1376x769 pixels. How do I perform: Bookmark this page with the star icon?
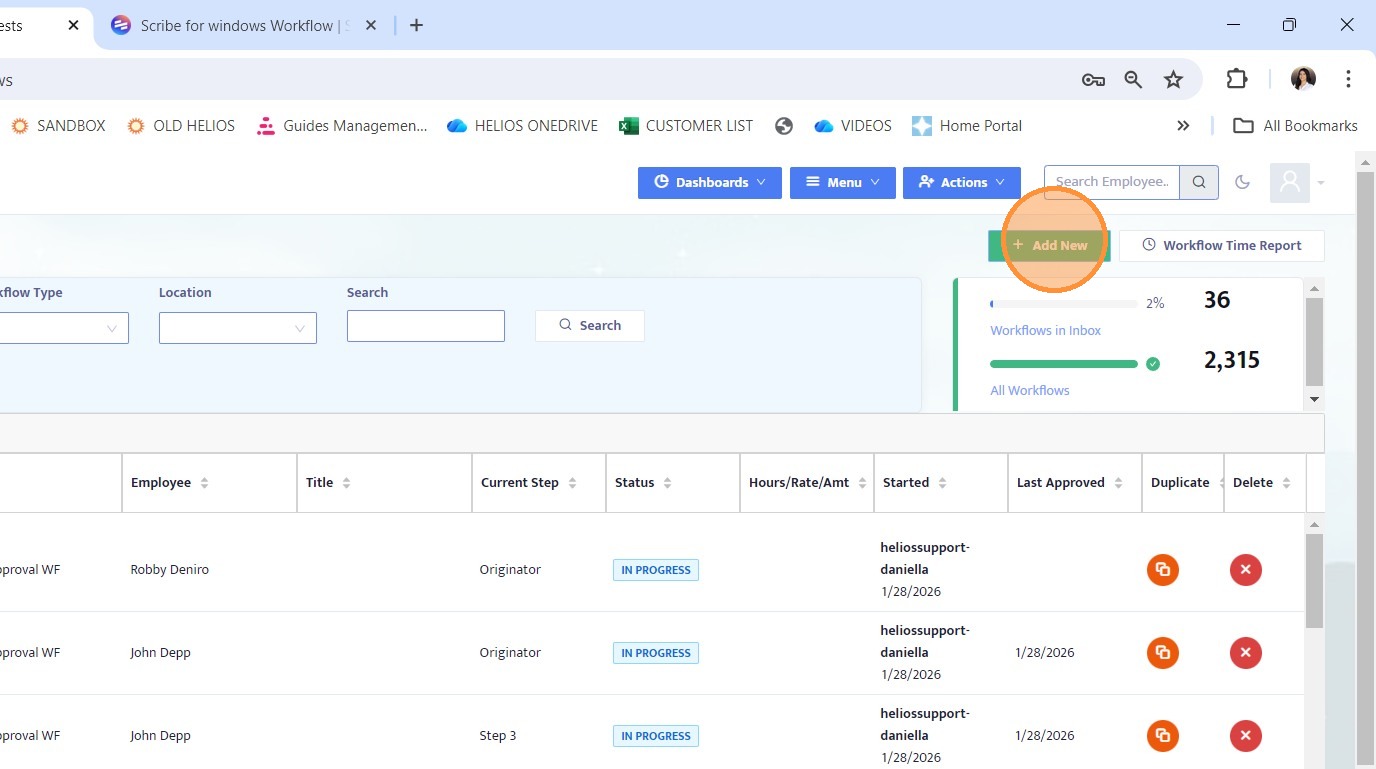[1174, 80]
